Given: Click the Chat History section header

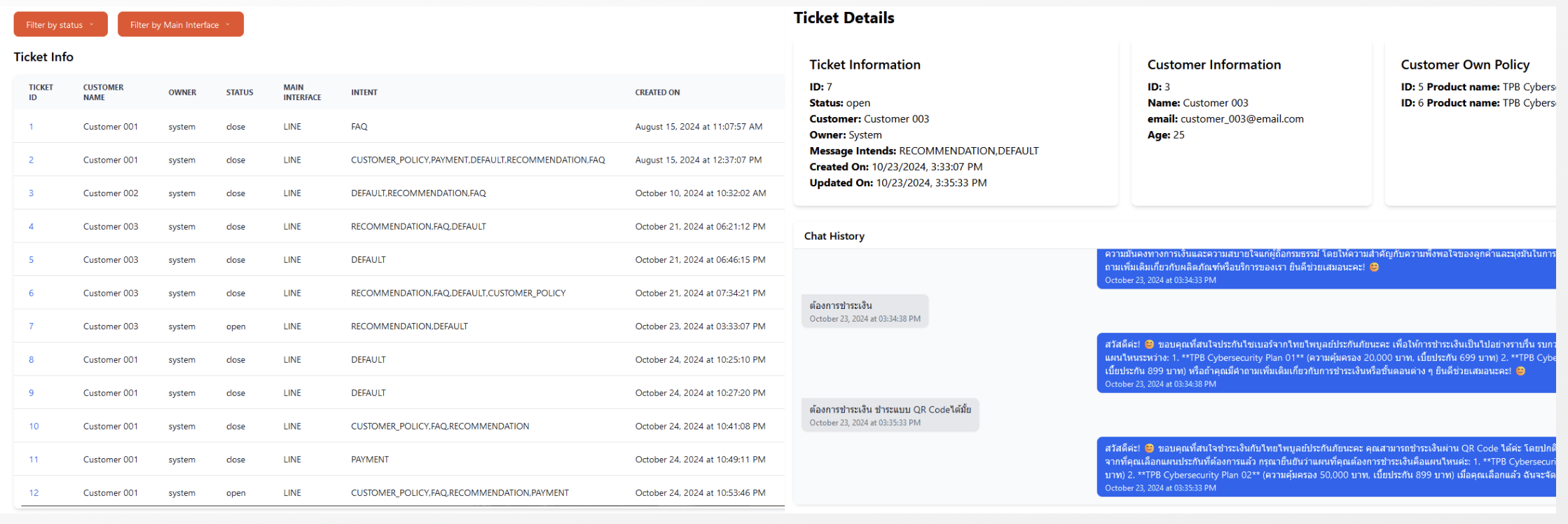Looking at the screenshot, I should click(x=834, y=236).
